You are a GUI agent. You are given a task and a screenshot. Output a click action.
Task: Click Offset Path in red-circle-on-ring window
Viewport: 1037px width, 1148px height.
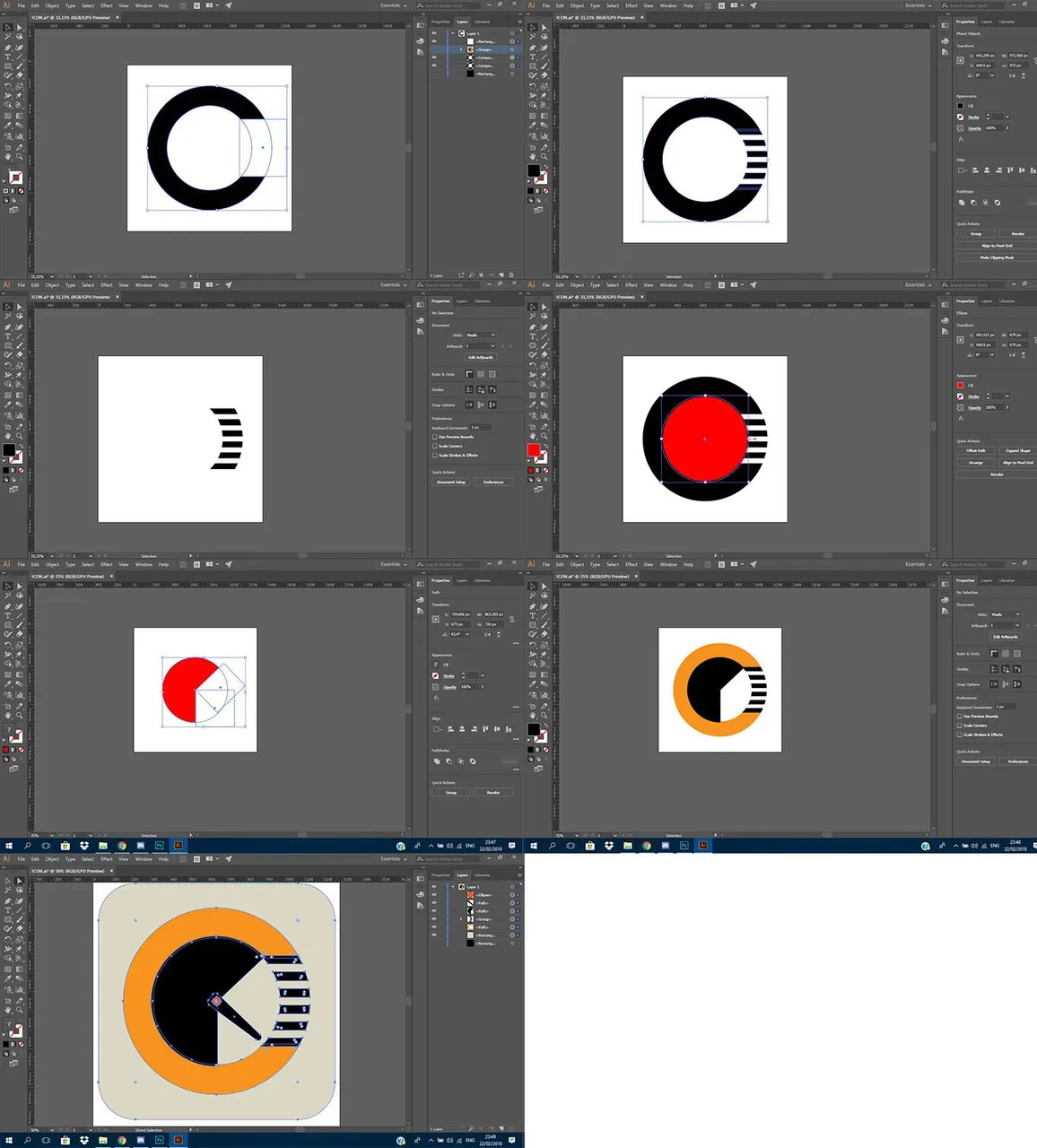[x=976, y=450]
